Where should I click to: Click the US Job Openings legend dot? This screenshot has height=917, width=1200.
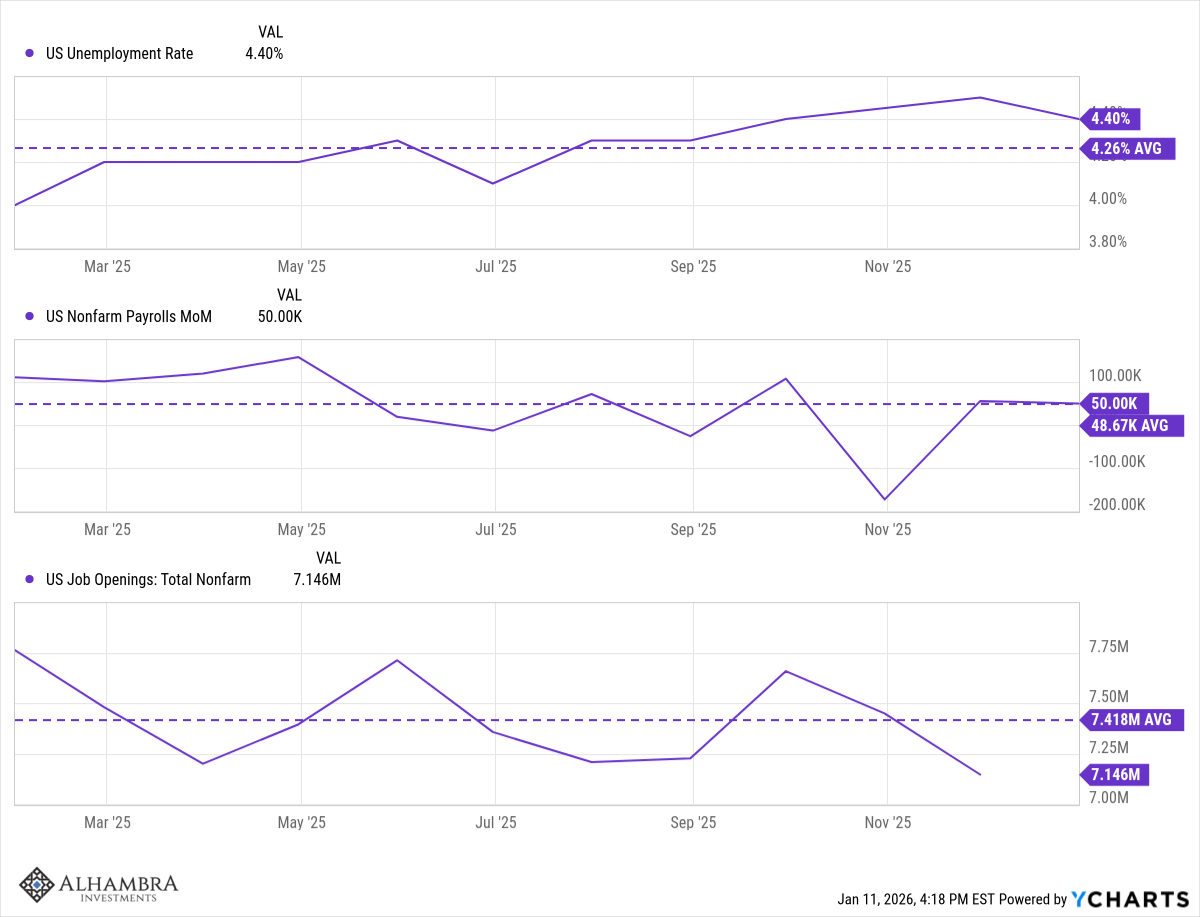tap(29, 579)
